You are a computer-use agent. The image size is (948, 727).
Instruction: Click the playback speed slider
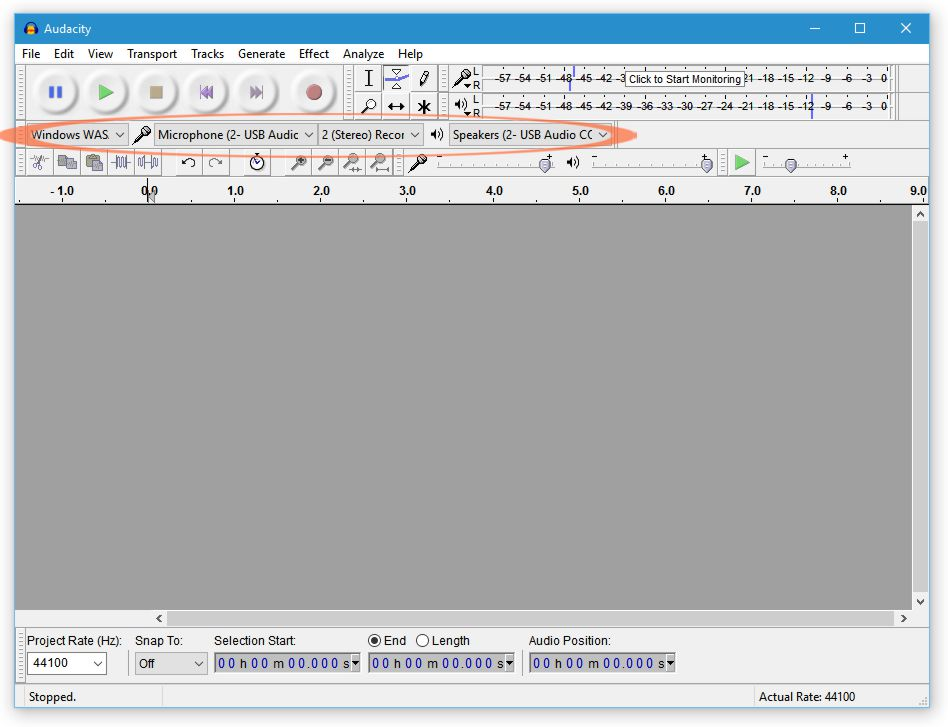click(x=806, y=163)
